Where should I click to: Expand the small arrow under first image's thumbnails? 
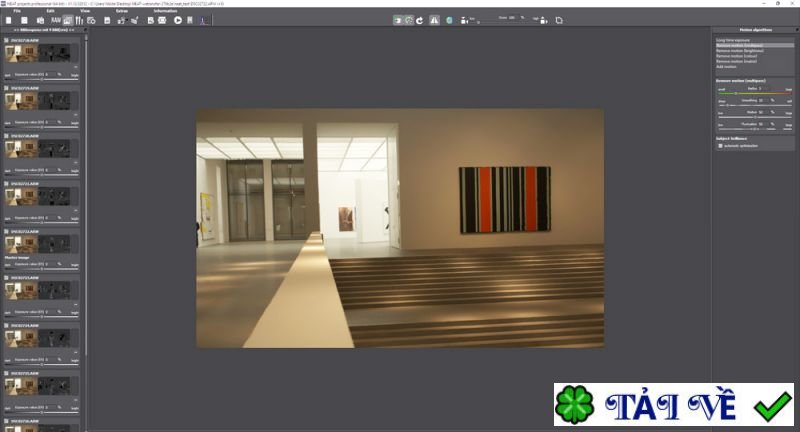[76, 67]
